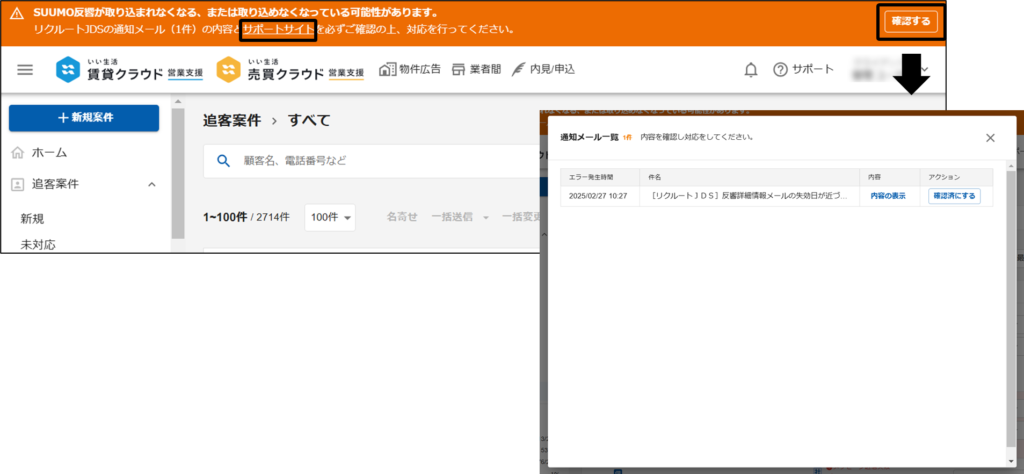Click the warning triangle icon in banner
The image size is (1024, 474).
pos(17,14)
